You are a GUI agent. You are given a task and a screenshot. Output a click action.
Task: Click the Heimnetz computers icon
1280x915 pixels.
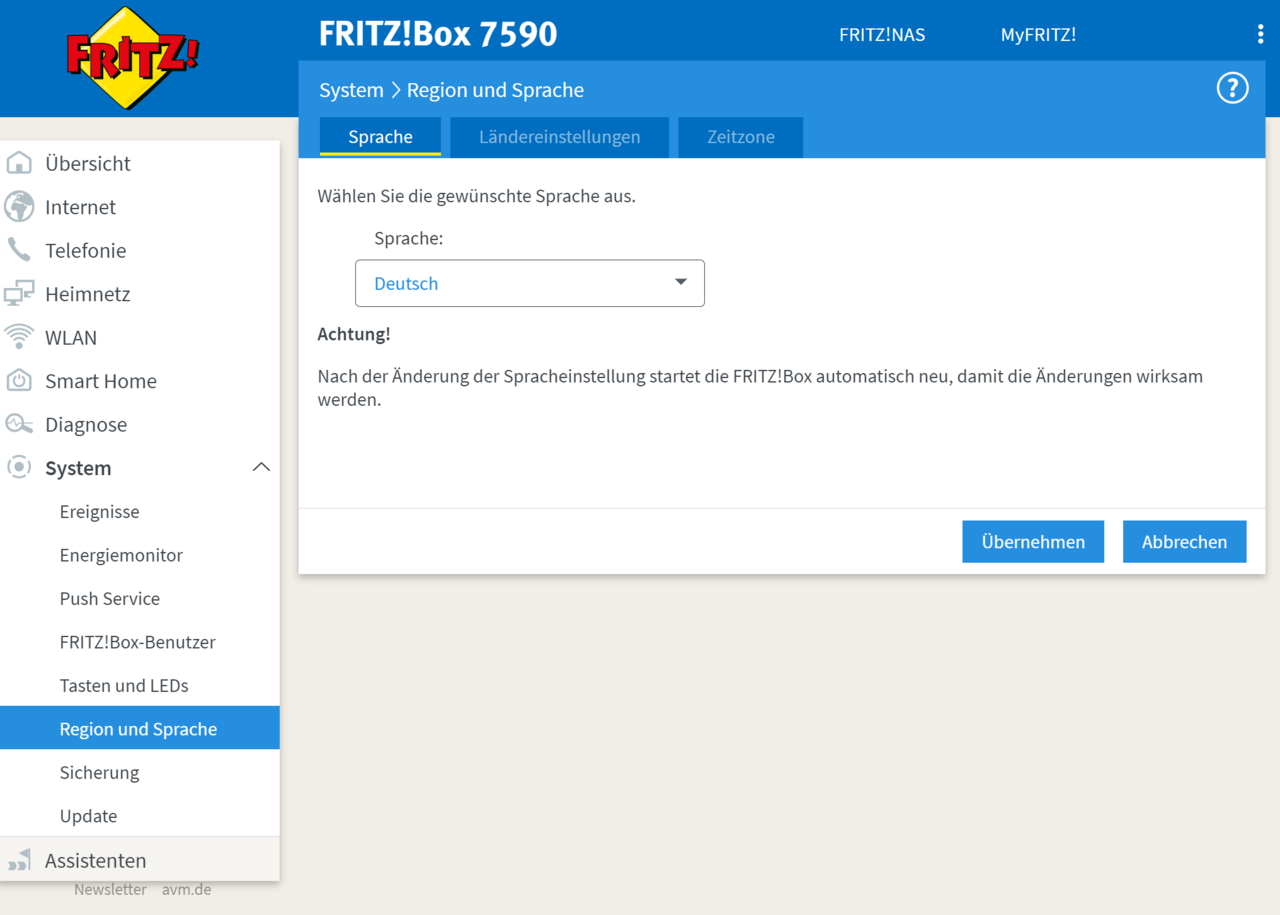click(19, 294)
